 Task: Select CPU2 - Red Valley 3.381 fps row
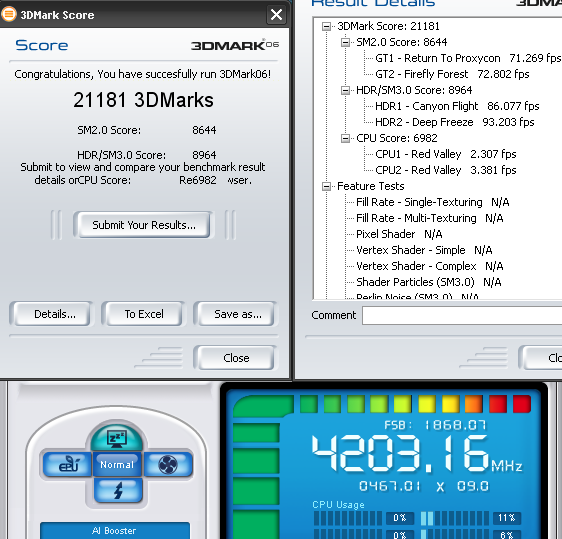tap(446, 170)
